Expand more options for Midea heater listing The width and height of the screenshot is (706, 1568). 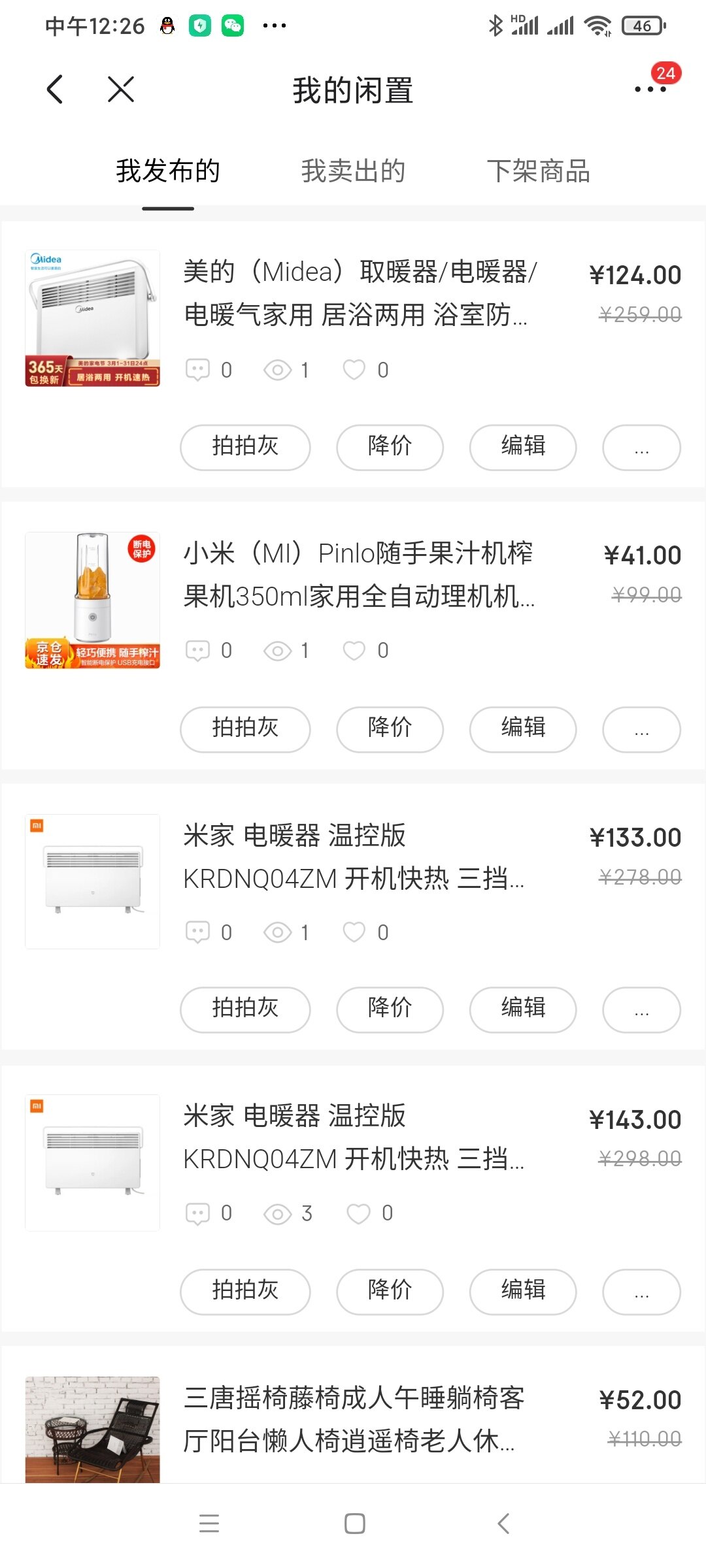tap(641, 447)
